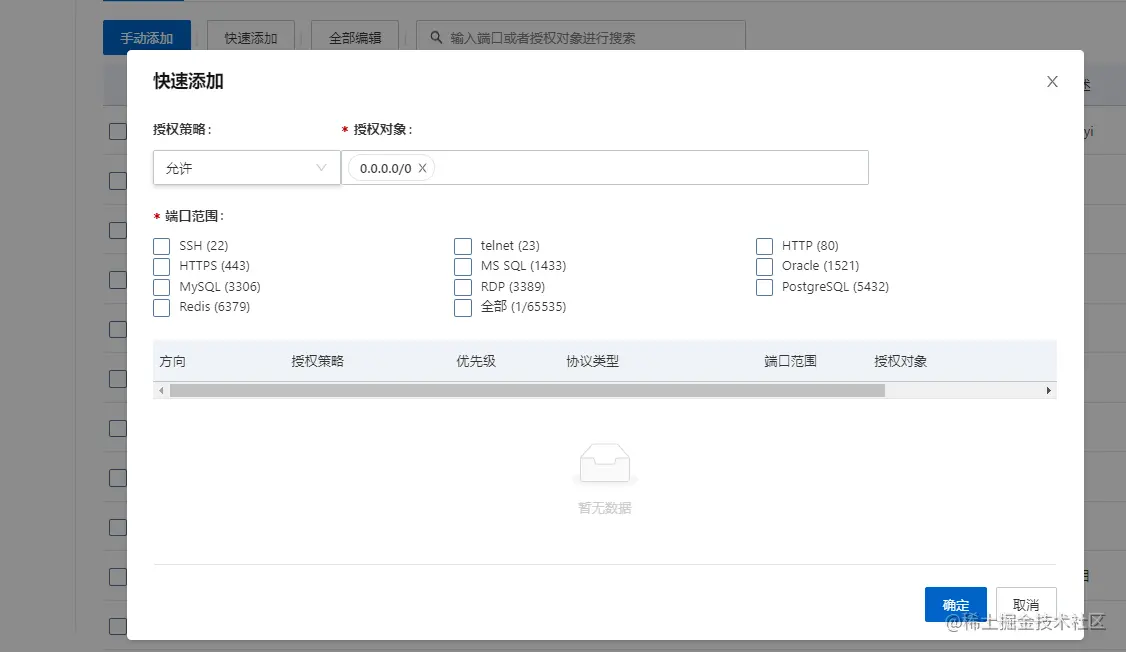
Task: Click the horizontal scrollbar thumb in table
Action: click(x=527, y=391)
